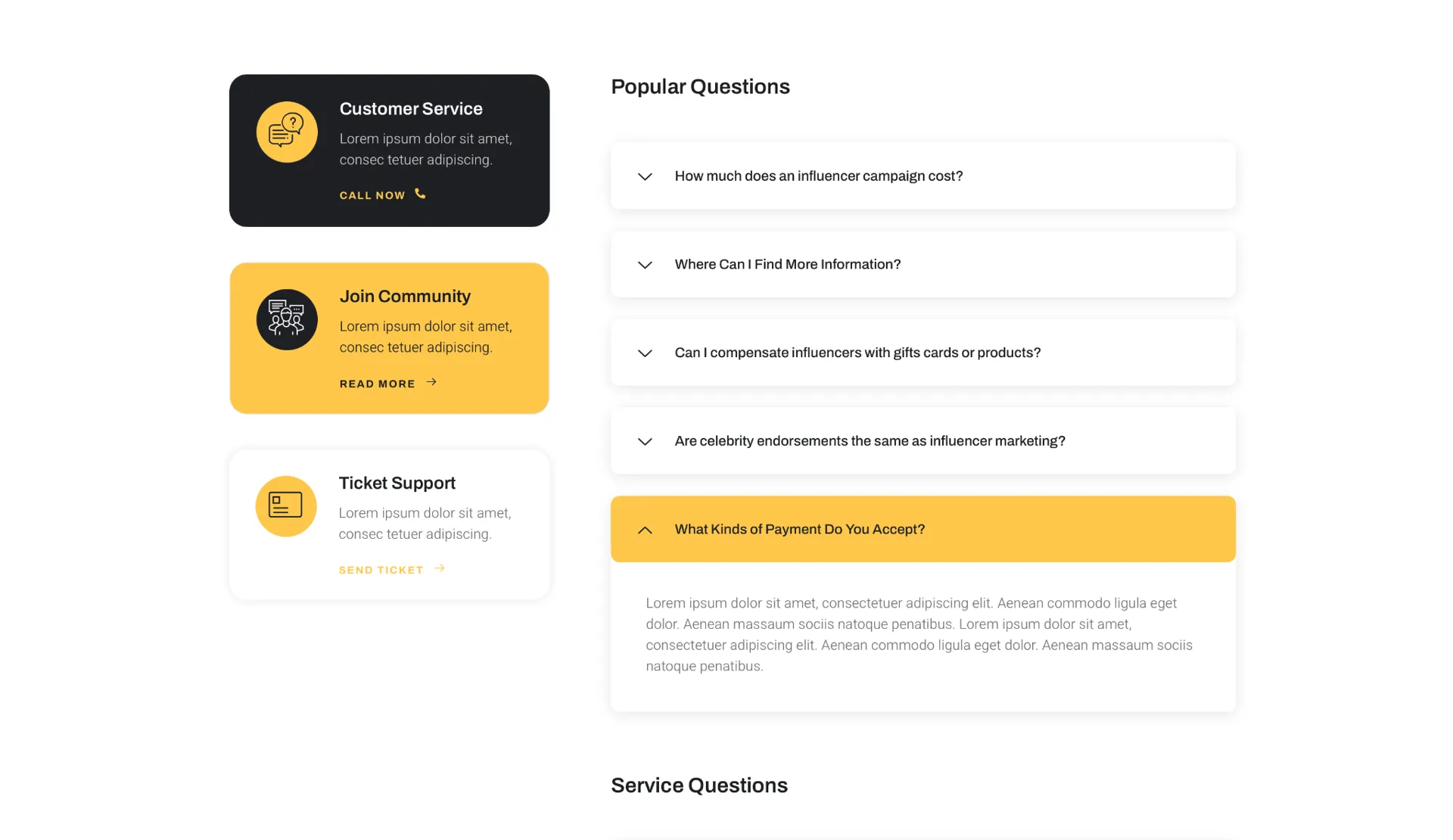Click the arrow icon beside Read More
Image resolution: width=1453 pixels, height=840 pixels.
pos(431,382)
